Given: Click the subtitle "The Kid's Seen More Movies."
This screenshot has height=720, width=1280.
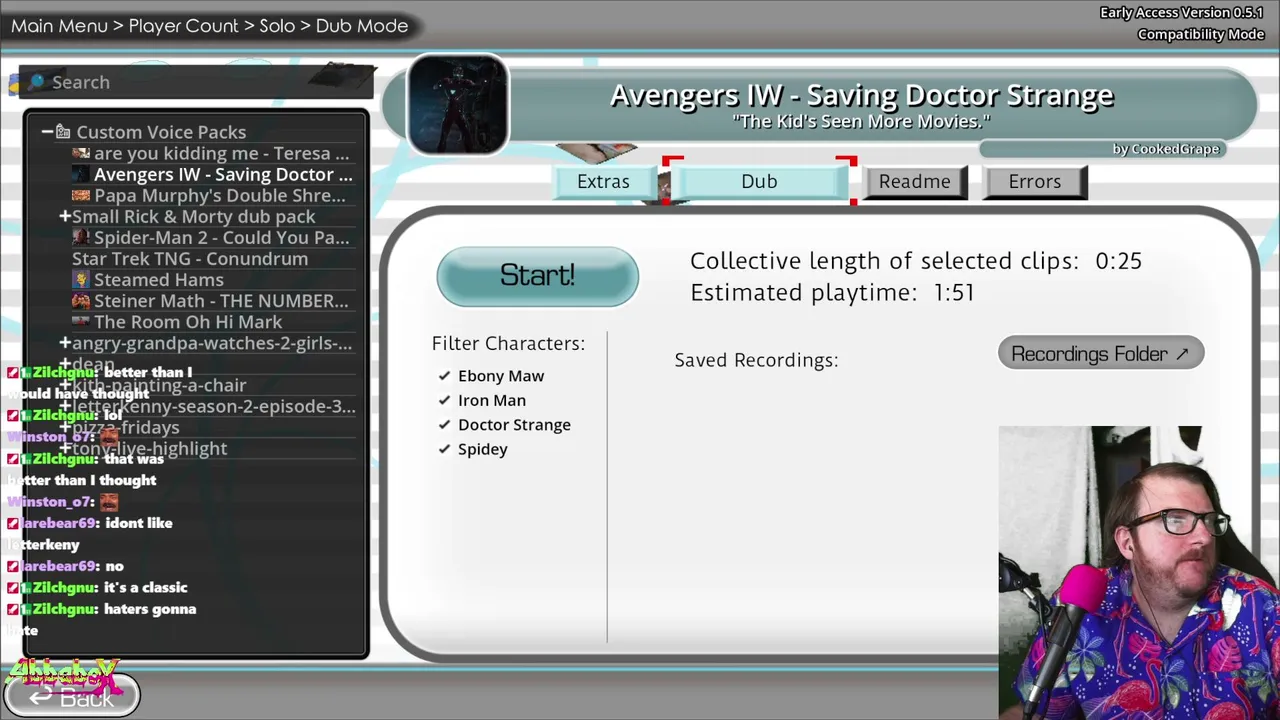Looking at the screenshot, I should pyautogui.click(x=861, y=121).
